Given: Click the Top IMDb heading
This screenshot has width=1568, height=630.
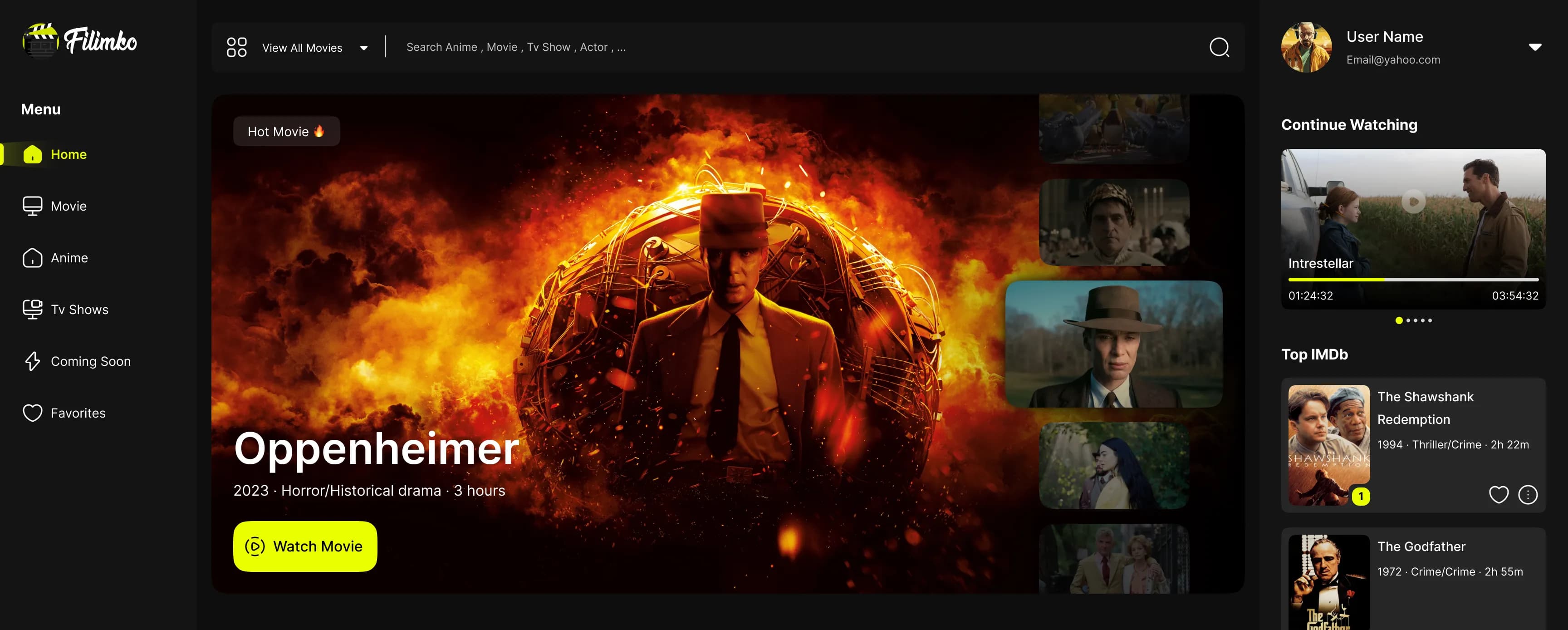Looking at the screenshot, I should [x=1314, y=354].
